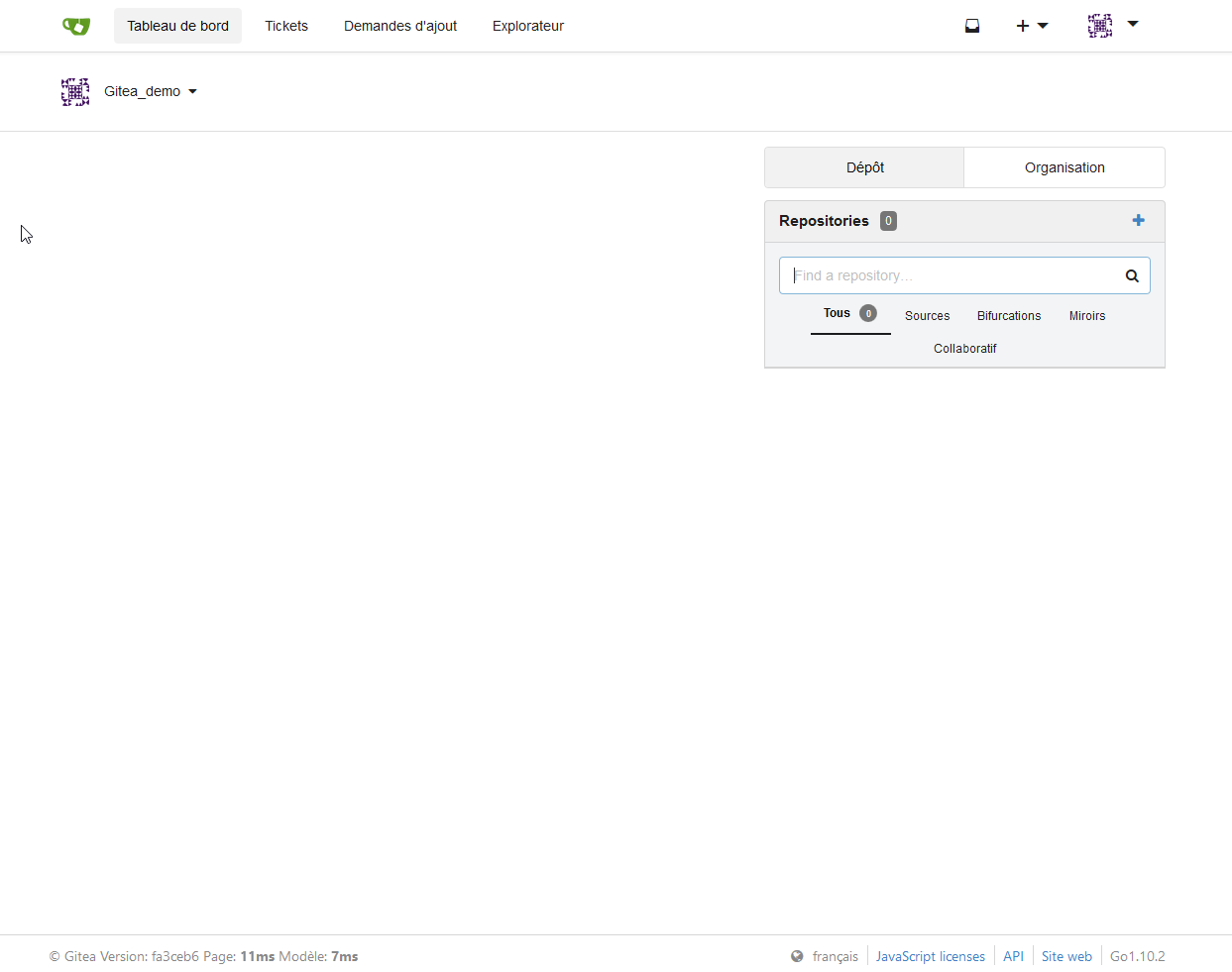Click the Gitea_demo avatar image
Viewport: 1232px width, 972px height.
click(75, 92)
